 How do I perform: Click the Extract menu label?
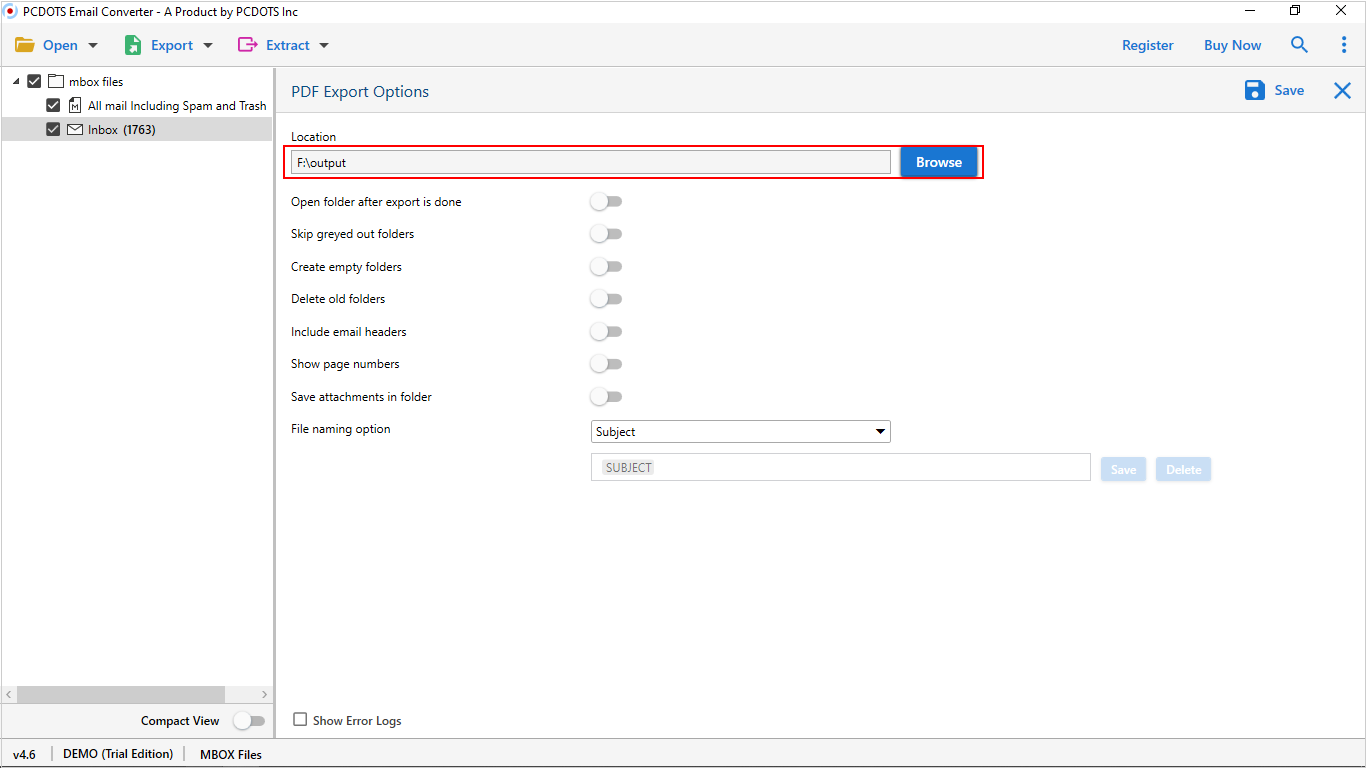pos(288,45)
